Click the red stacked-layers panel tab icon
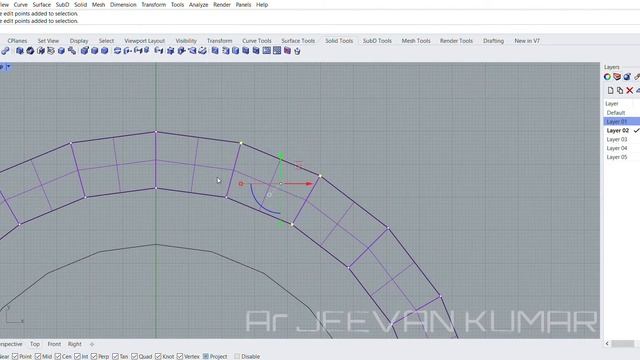 pyautogui.click(x=617, y=77)
